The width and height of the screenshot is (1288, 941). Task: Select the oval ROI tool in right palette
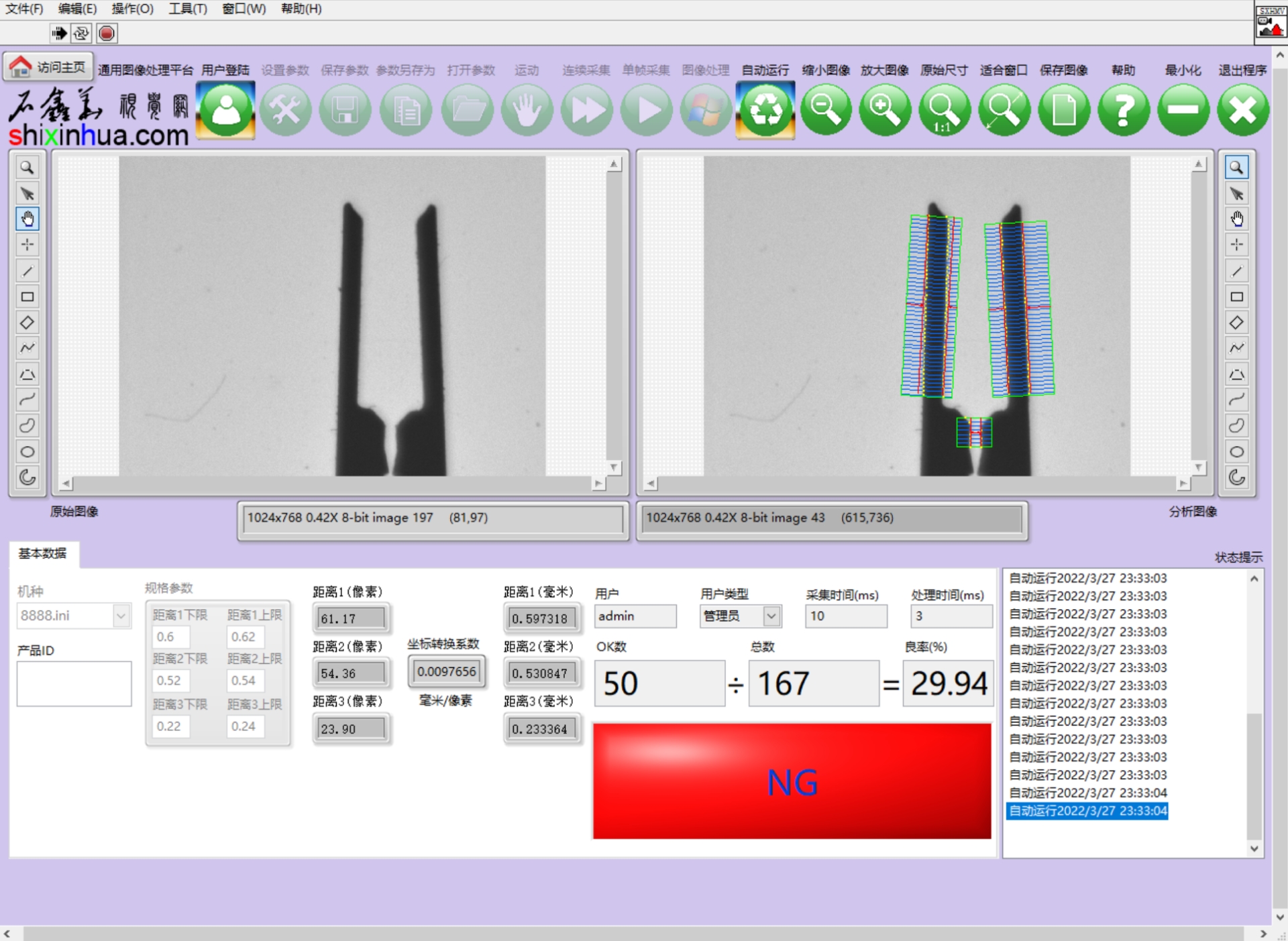(1236, 451)
